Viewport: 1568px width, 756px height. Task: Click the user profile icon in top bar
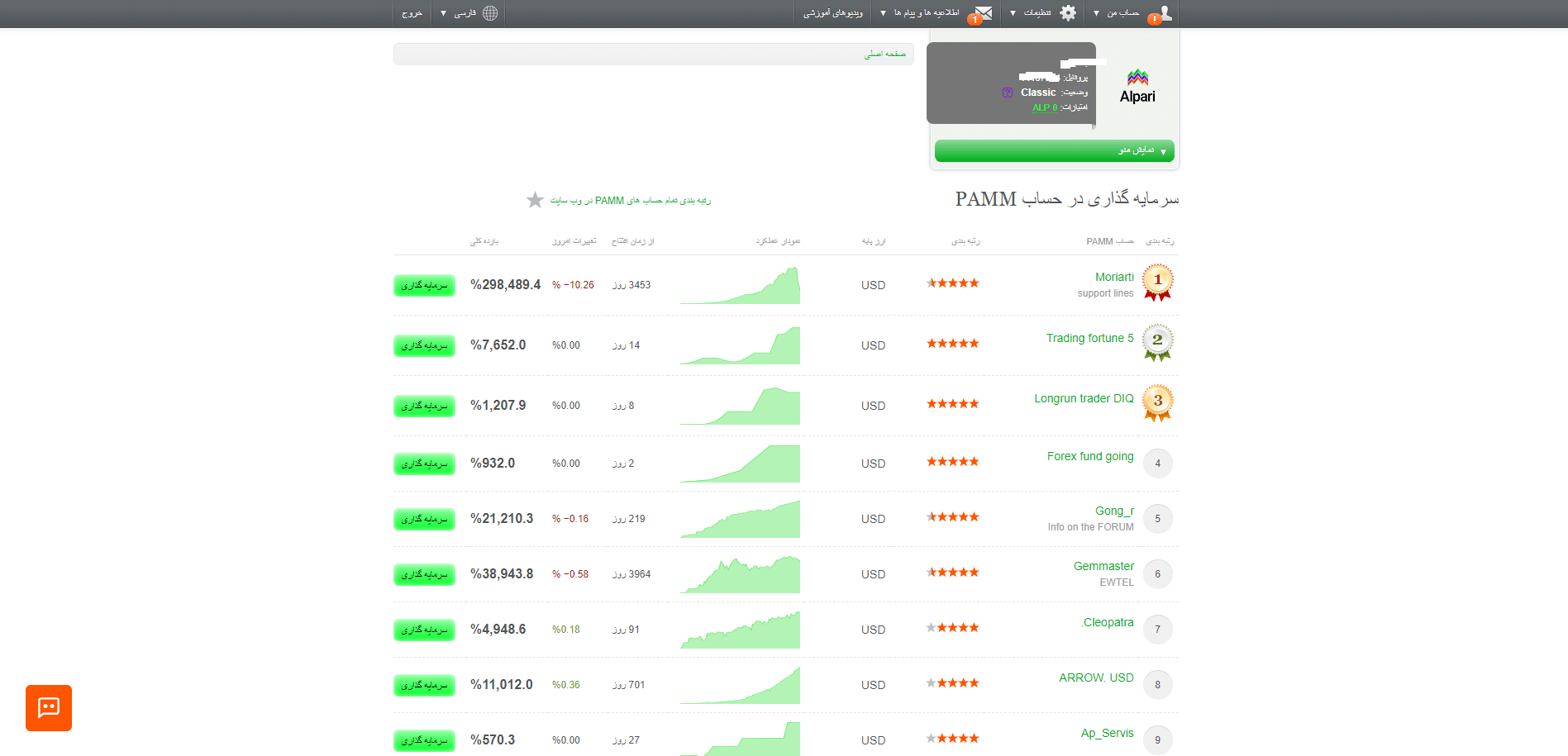1165,12
